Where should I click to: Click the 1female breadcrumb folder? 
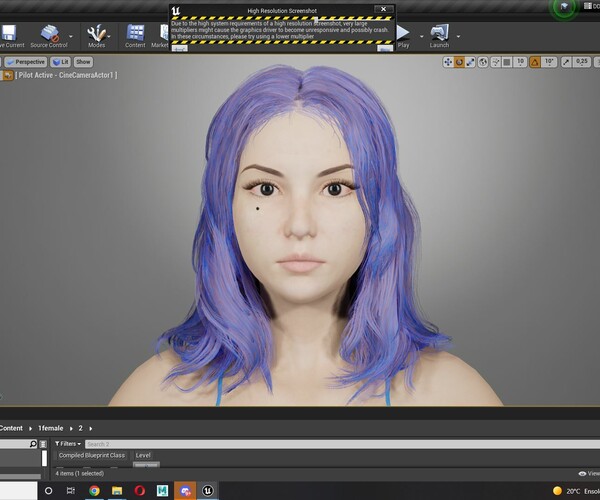pyautogui.click(x=50, y=428)
